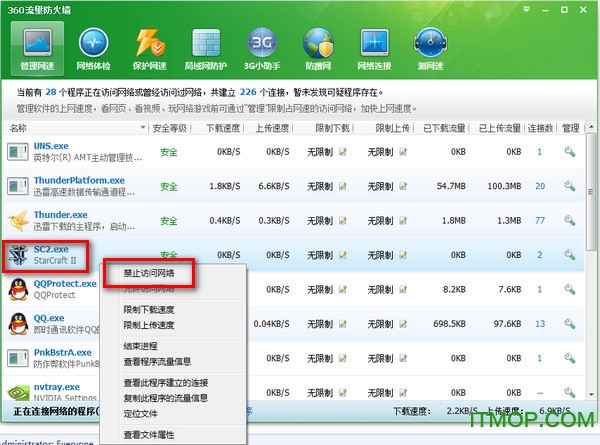
Task: Sort by the 上传速度 column header
Action: [272, 128]
